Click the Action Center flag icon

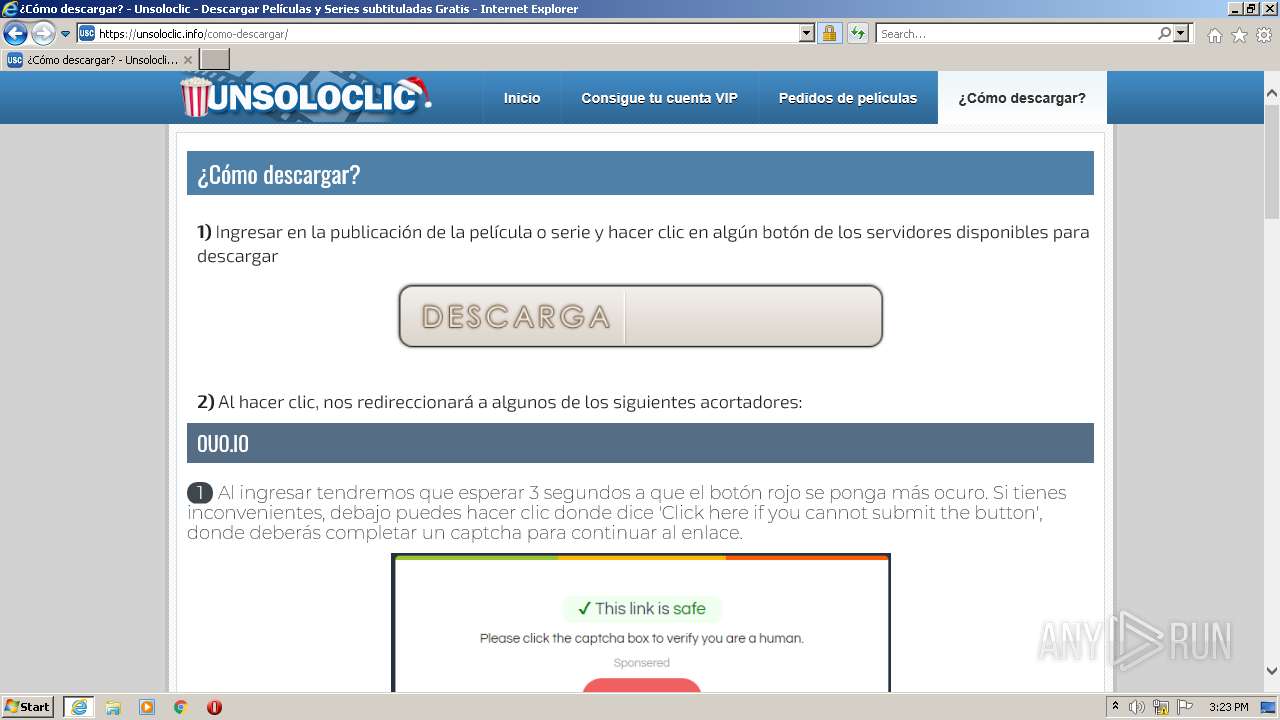(x=1184, y=707)
